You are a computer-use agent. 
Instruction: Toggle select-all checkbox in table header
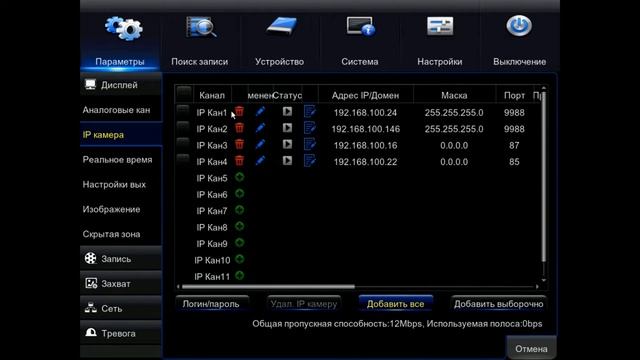[x=184, y=93]
